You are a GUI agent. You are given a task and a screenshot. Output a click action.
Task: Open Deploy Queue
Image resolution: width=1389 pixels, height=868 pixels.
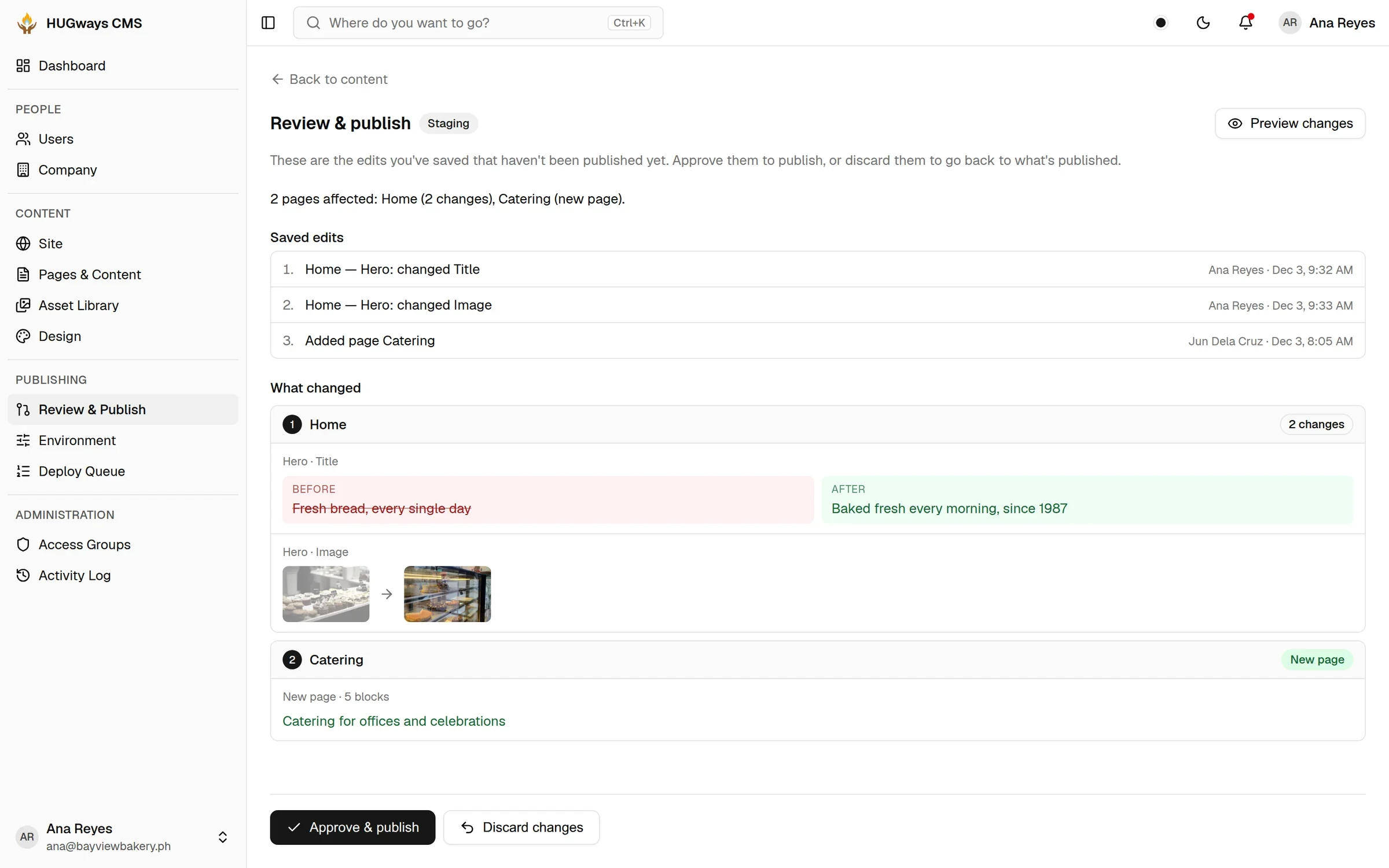(x=123, y=471)
